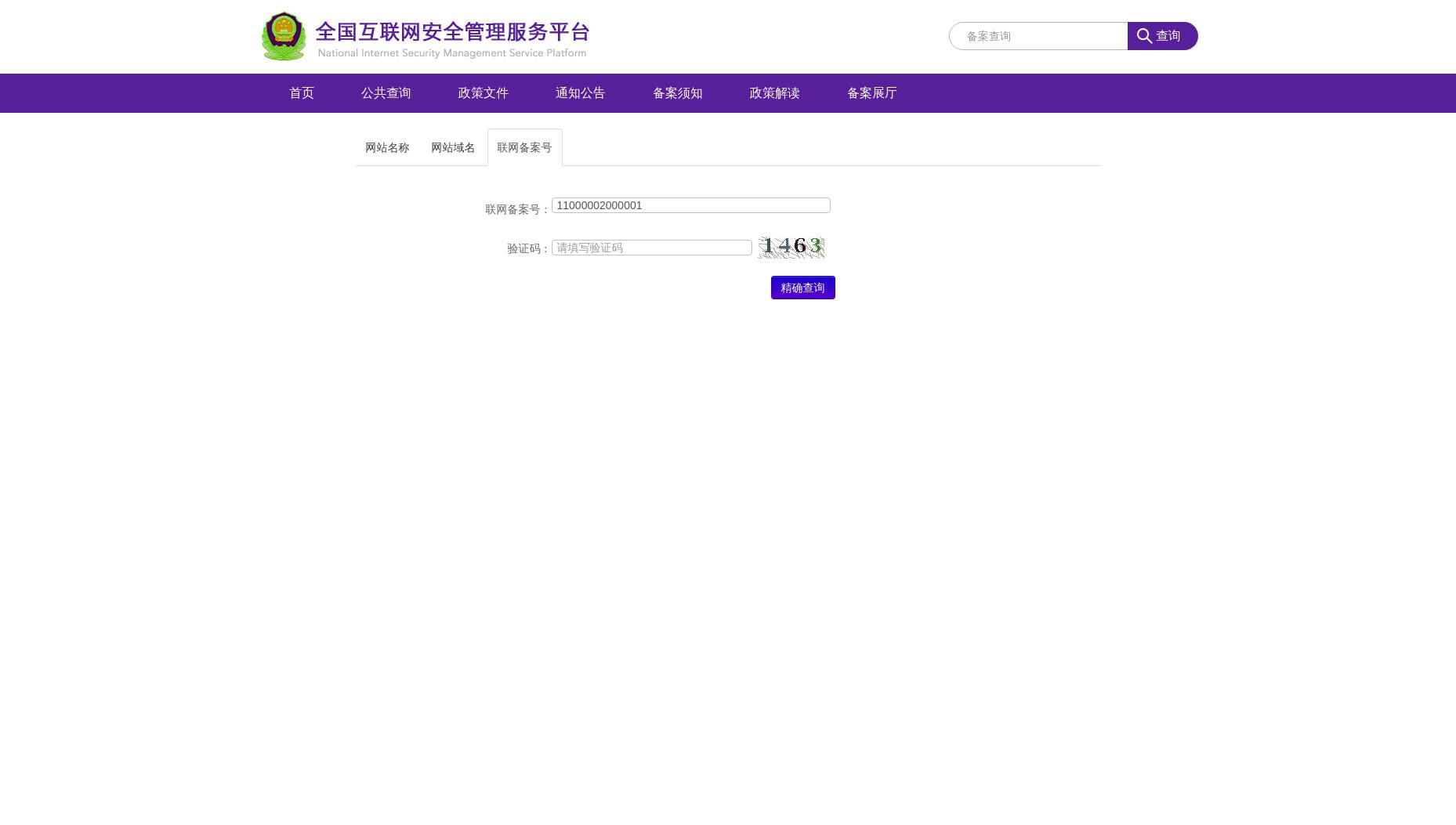Click the police emblem logo
This screenshot has height=825, width=1456.
(x=284, y=36)
